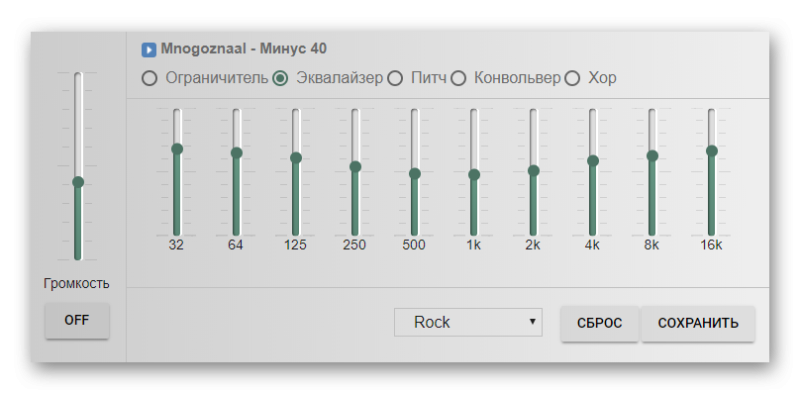Select the Конвольвер radio button

pyautogui.click(x=458, y=79)
